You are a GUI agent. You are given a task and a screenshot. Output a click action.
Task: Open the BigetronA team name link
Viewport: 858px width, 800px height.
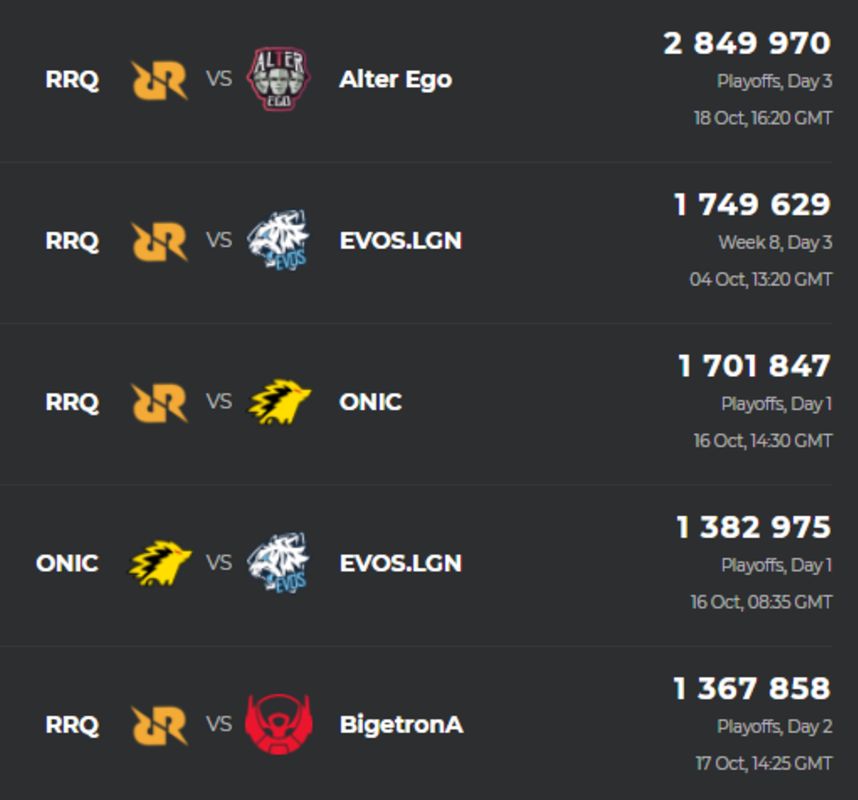click(401, 725)
